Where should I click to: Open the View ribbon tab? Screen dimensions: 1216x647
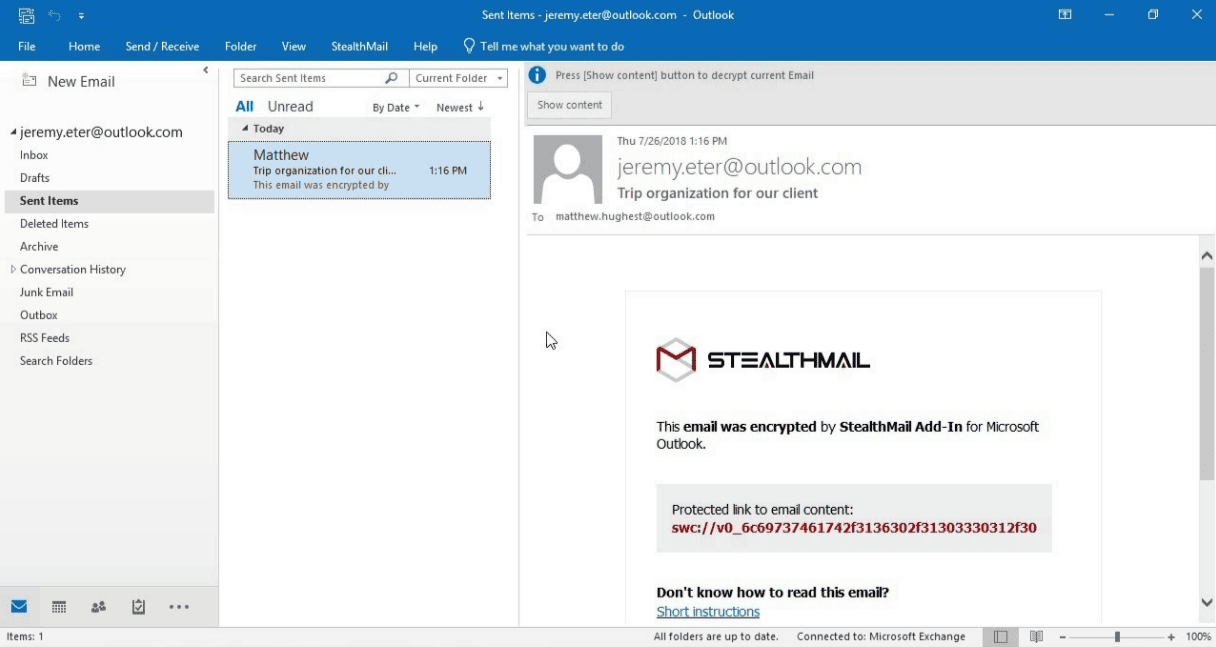294,46
